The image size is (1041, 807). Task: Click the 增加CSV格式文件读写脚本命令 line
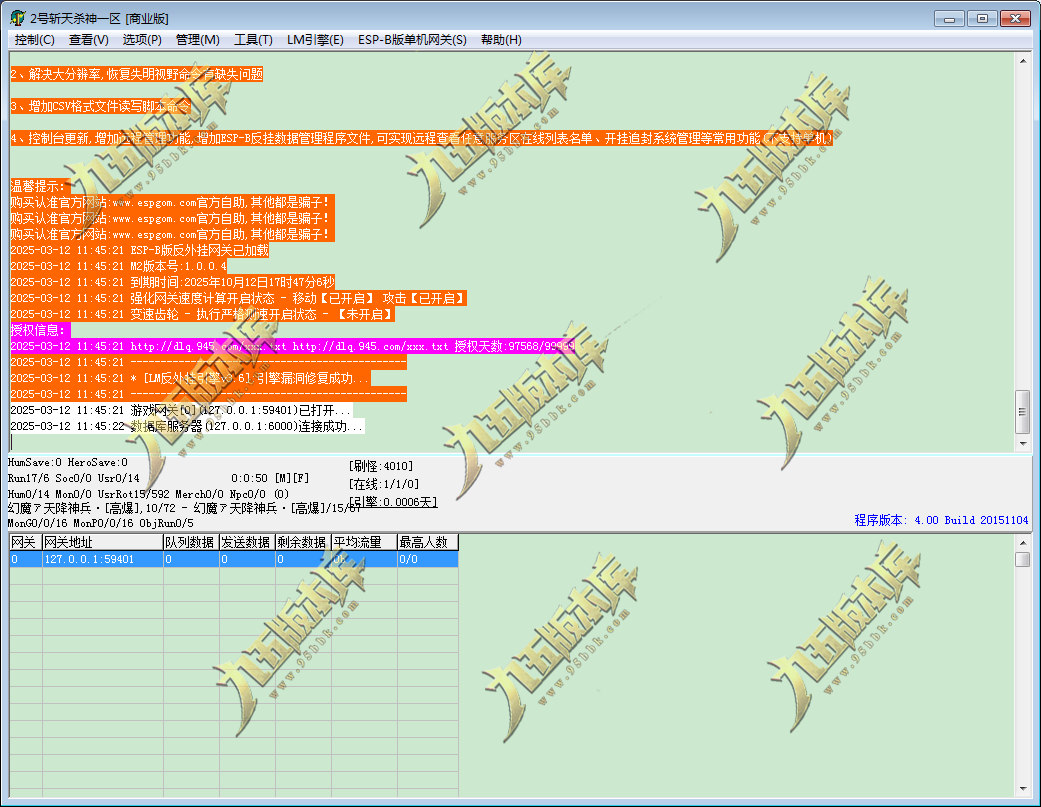(x=100, y=106)
